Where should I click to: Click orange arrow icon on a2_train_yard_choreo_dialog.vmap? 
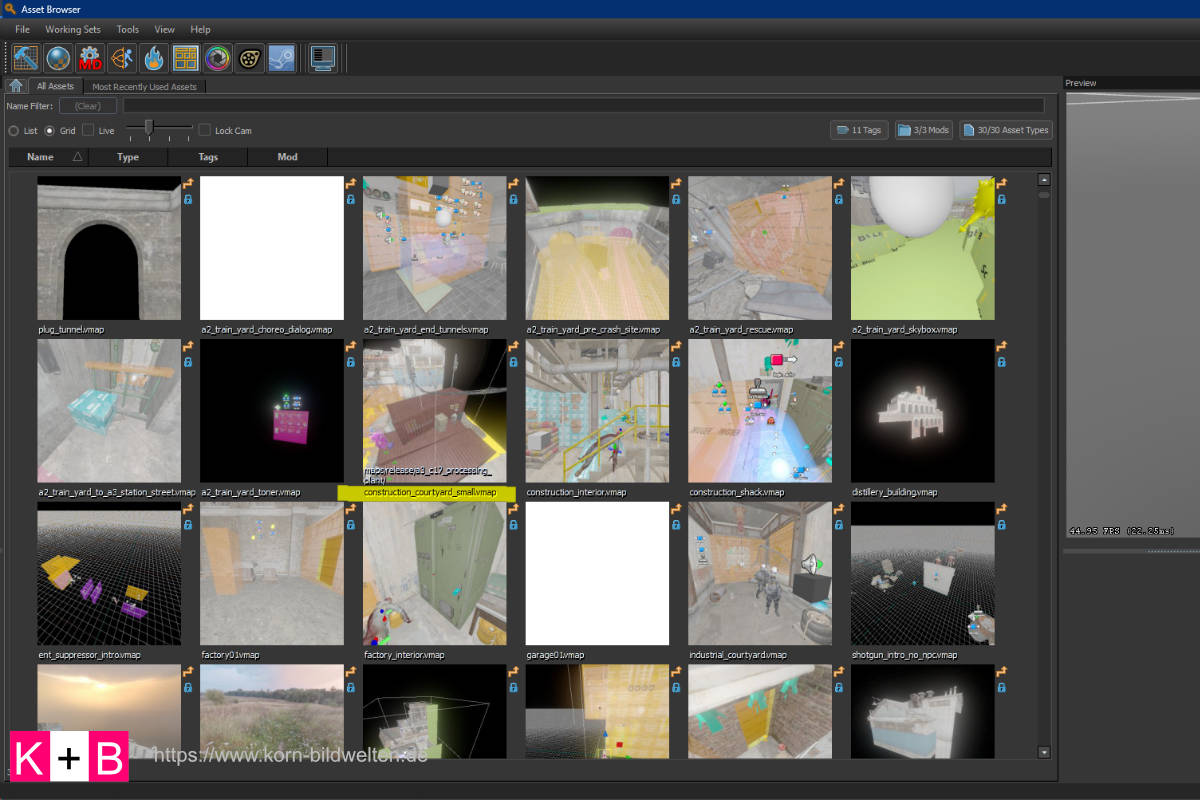click(350, 184)
